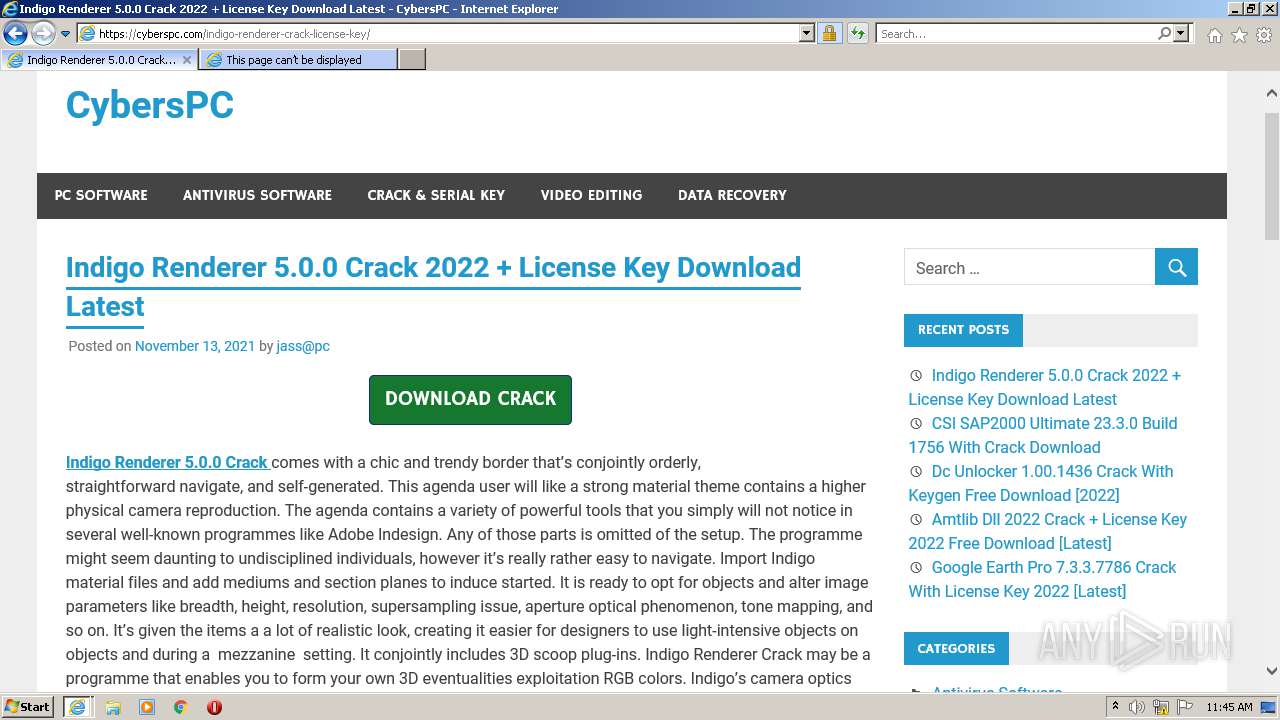Viewport: 1280px width, 720px height.
Task: Click the scrollbar up arrow
Action: [x=1271, y=94]
